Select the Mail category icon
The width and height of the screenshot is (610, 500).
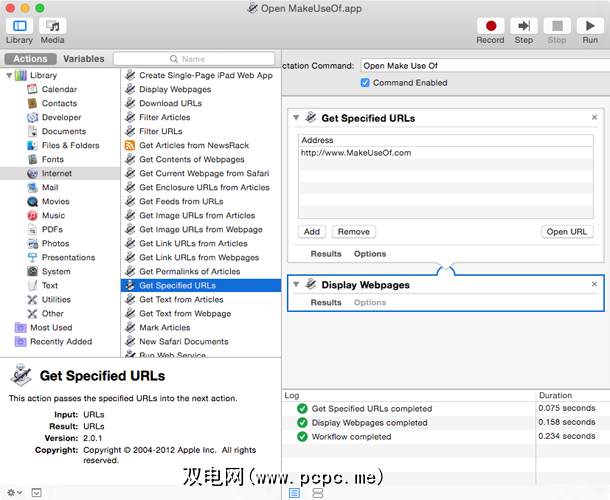click(32, 188)
